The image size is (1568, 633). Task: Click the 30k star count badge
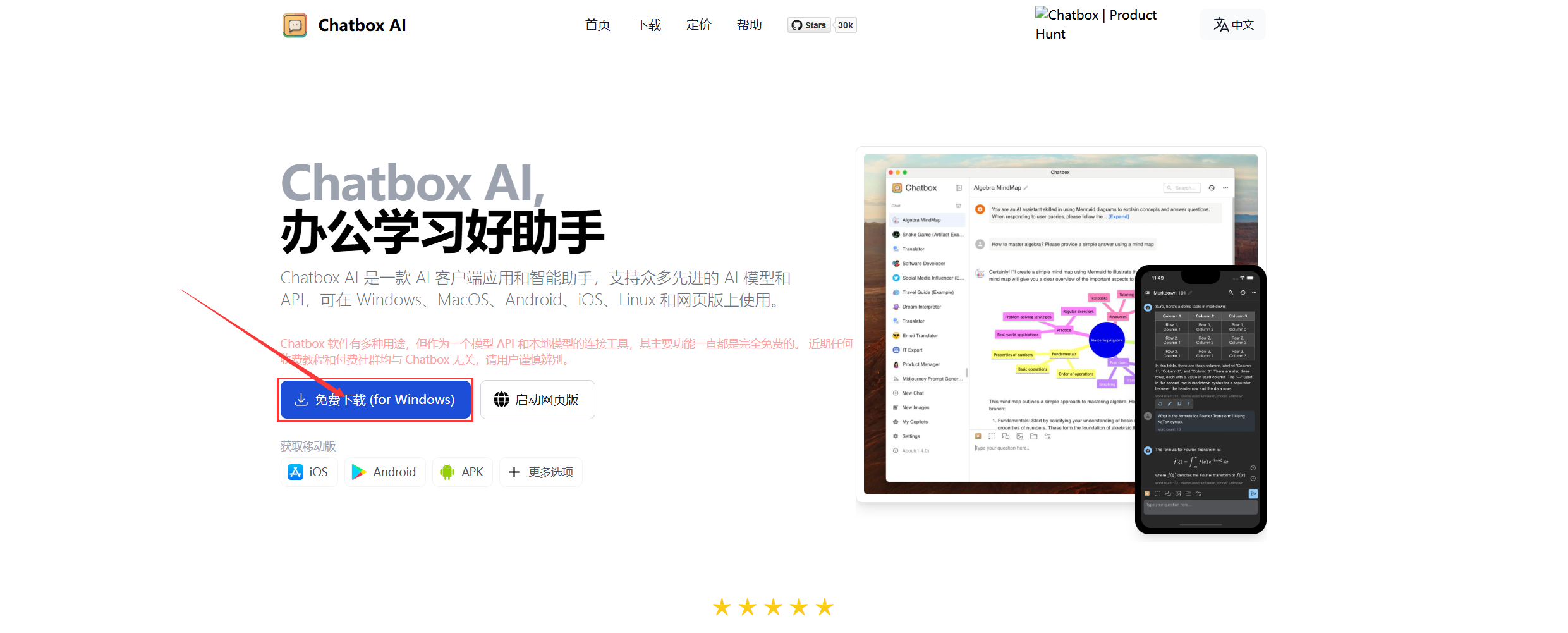pyautogui.click(x=846, y=25)
